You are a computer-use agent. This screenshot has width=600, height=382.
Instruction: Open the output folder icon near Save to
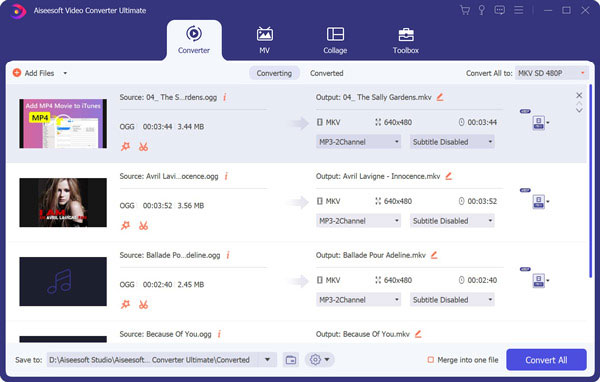[291, 360]
